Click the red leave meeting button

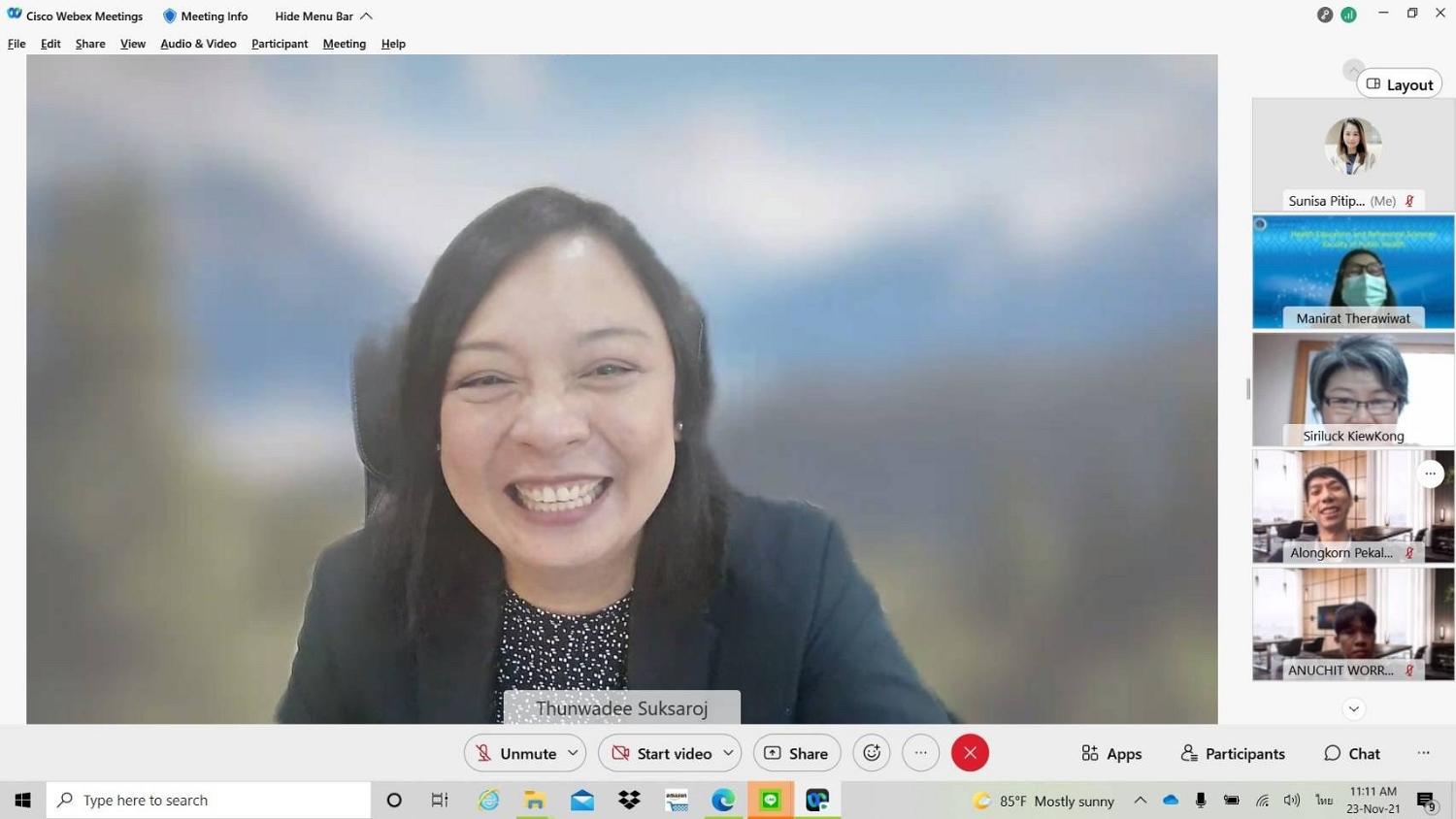tap(970, 753)
